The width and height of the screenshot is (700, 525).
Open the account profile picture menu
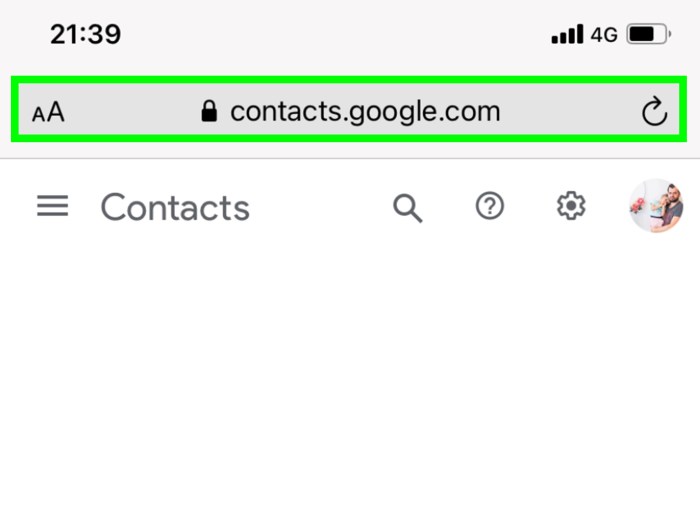[656, 207]
